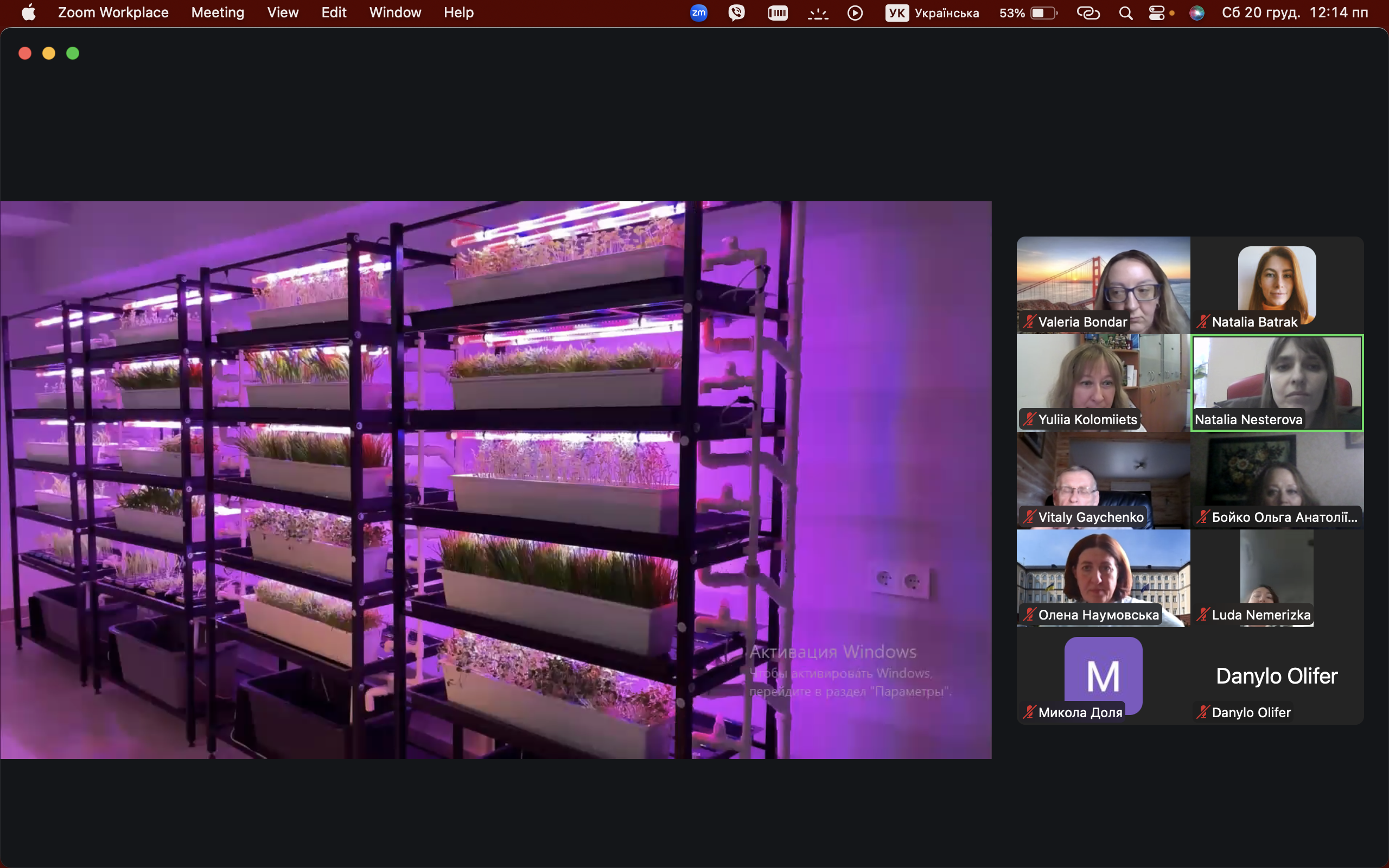This screenshot has width=1389, height=868.
Task: Click muted mic icon beside Valeria Bondar
Action: click(x=1029, y=322)
